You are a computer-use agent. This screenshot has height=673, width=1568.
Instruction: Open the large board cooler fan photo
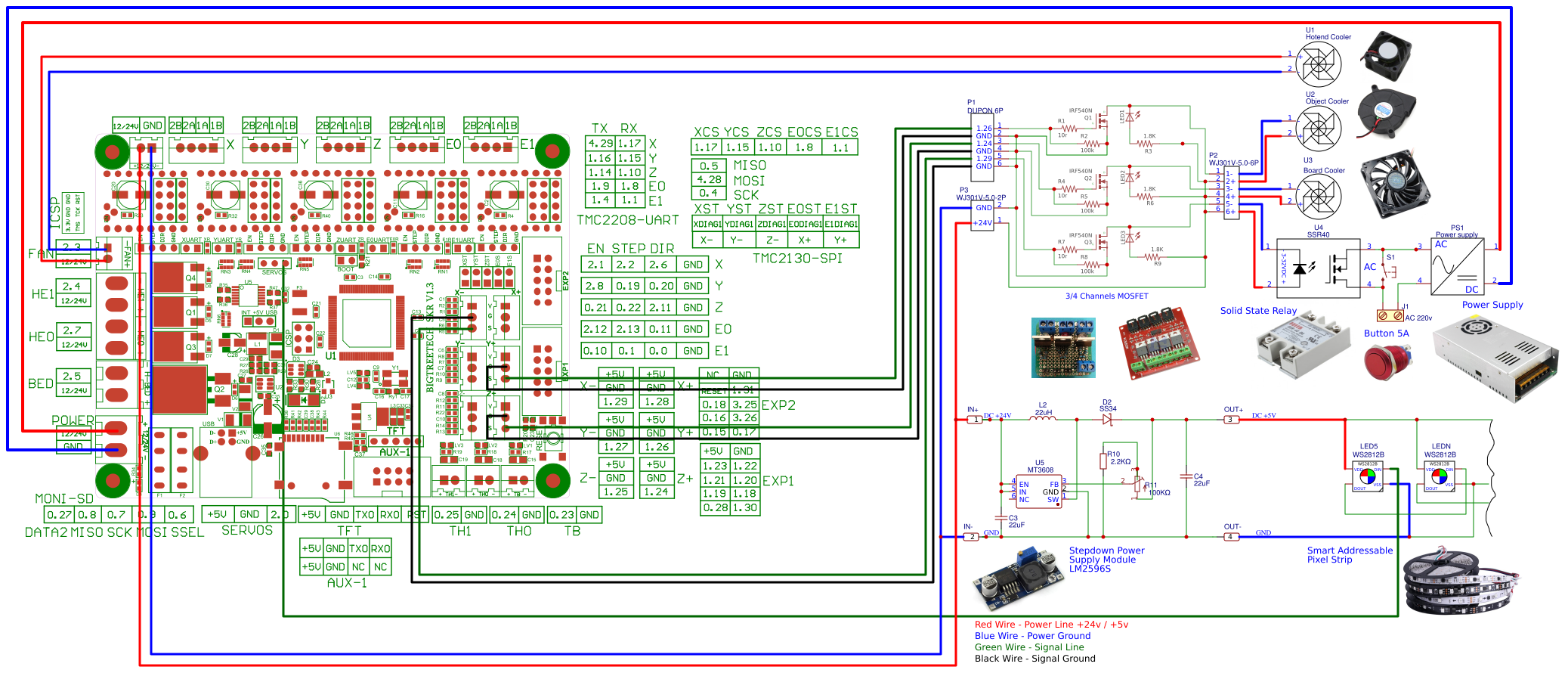click(x=1395, y=184)
